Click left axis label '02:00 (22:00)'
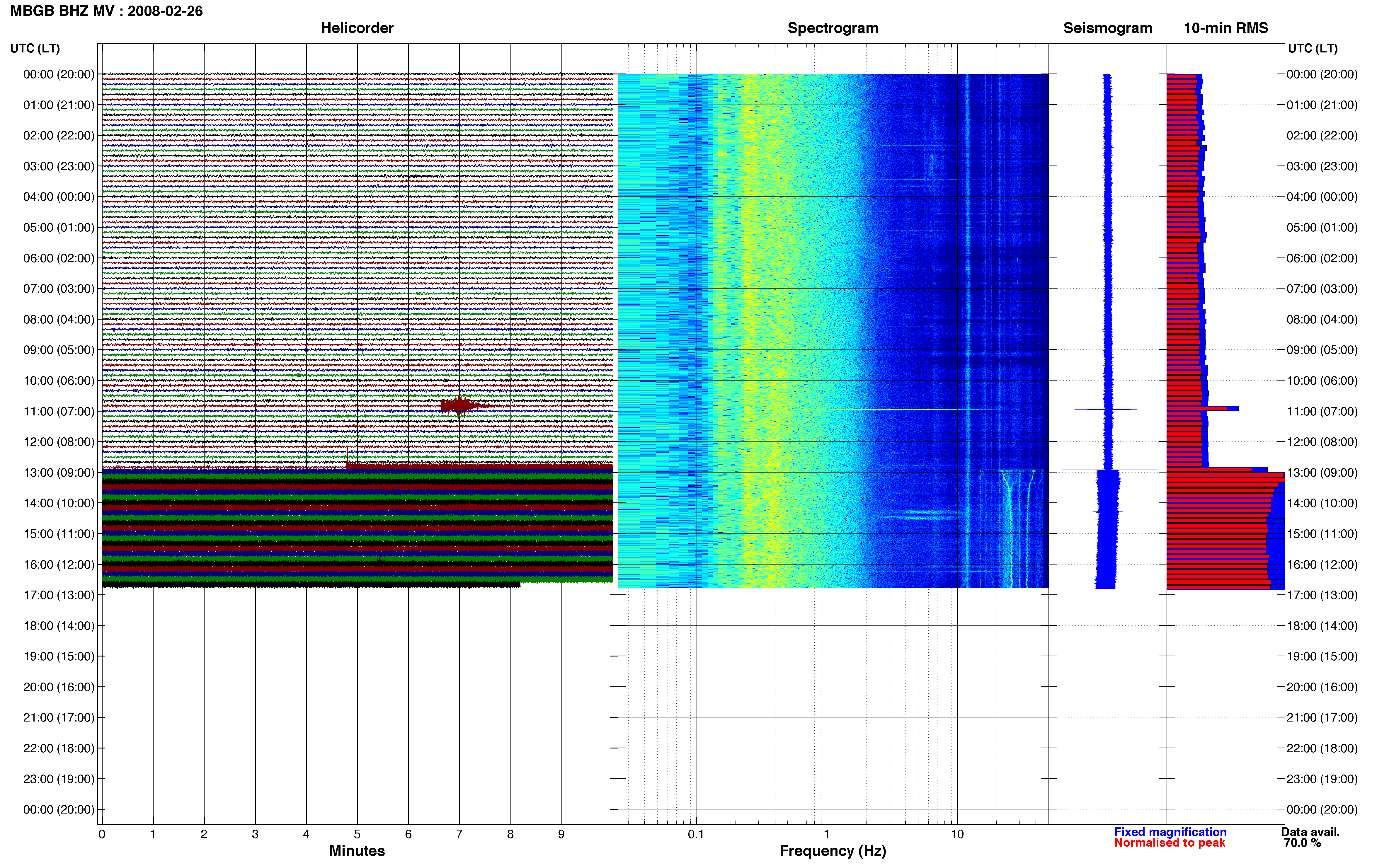 coord(59,135)
